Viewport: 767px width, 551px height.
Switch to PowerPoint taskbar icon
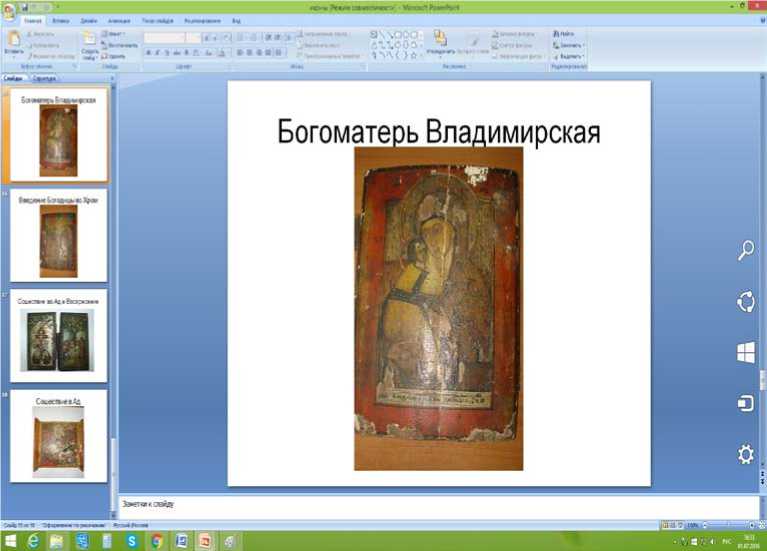206,541
